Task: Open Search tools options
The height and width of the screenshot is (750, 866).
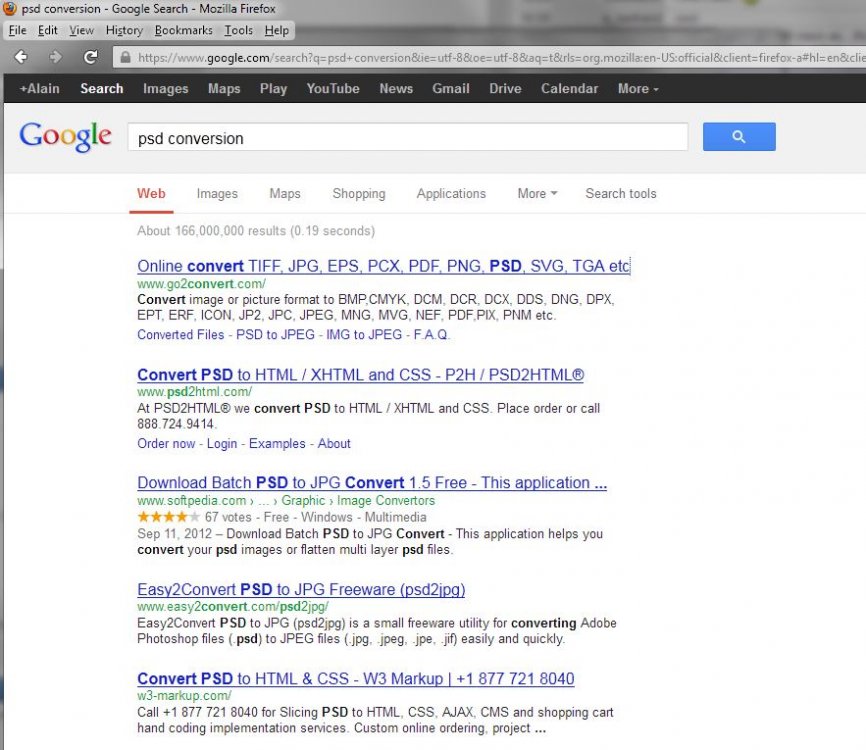Action: (x=620, y=193)
